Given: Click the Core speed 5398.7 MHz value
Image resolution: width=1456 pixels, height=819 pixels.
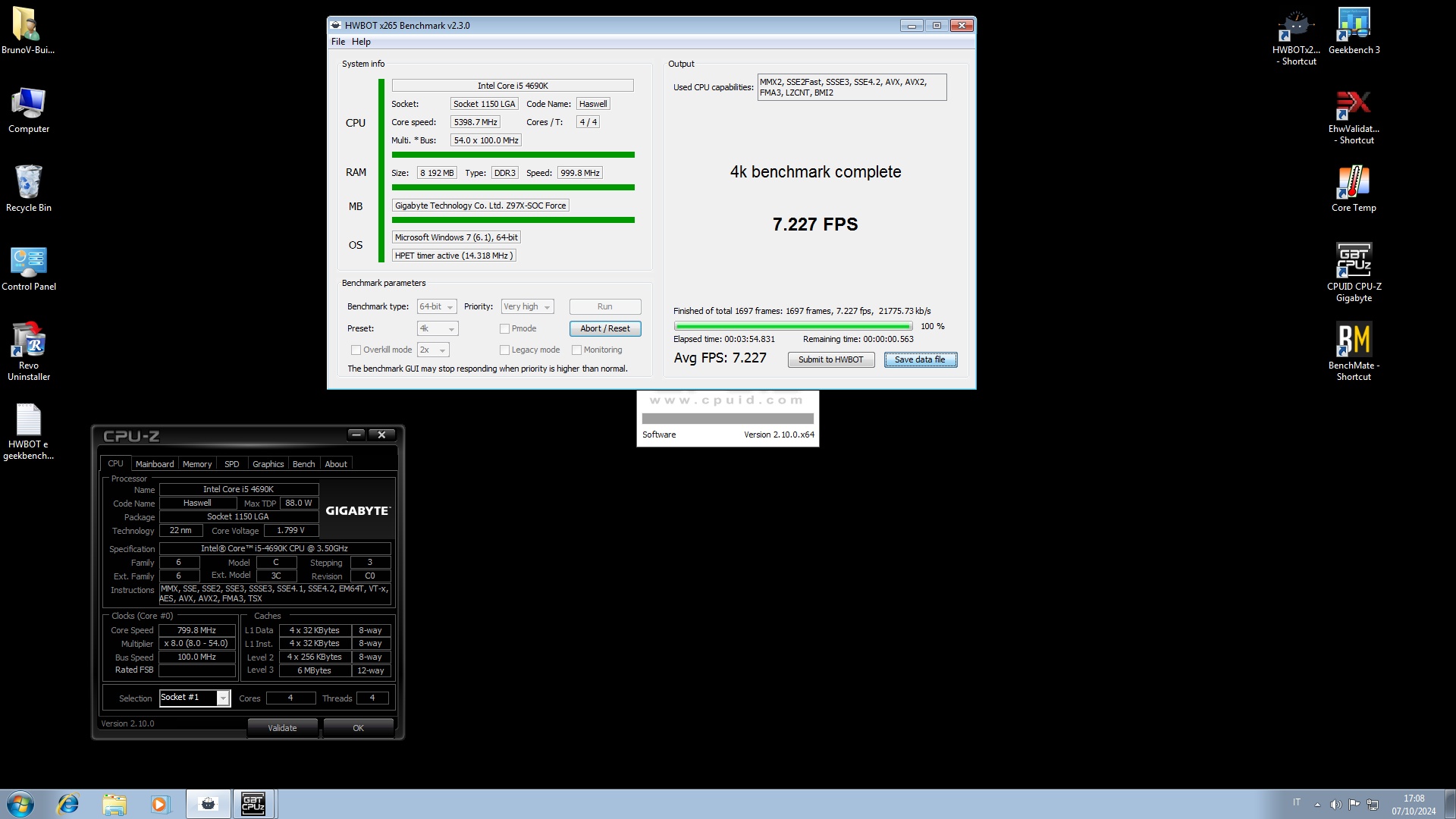Looking at the screenshot, I should (x=475, y=122).
